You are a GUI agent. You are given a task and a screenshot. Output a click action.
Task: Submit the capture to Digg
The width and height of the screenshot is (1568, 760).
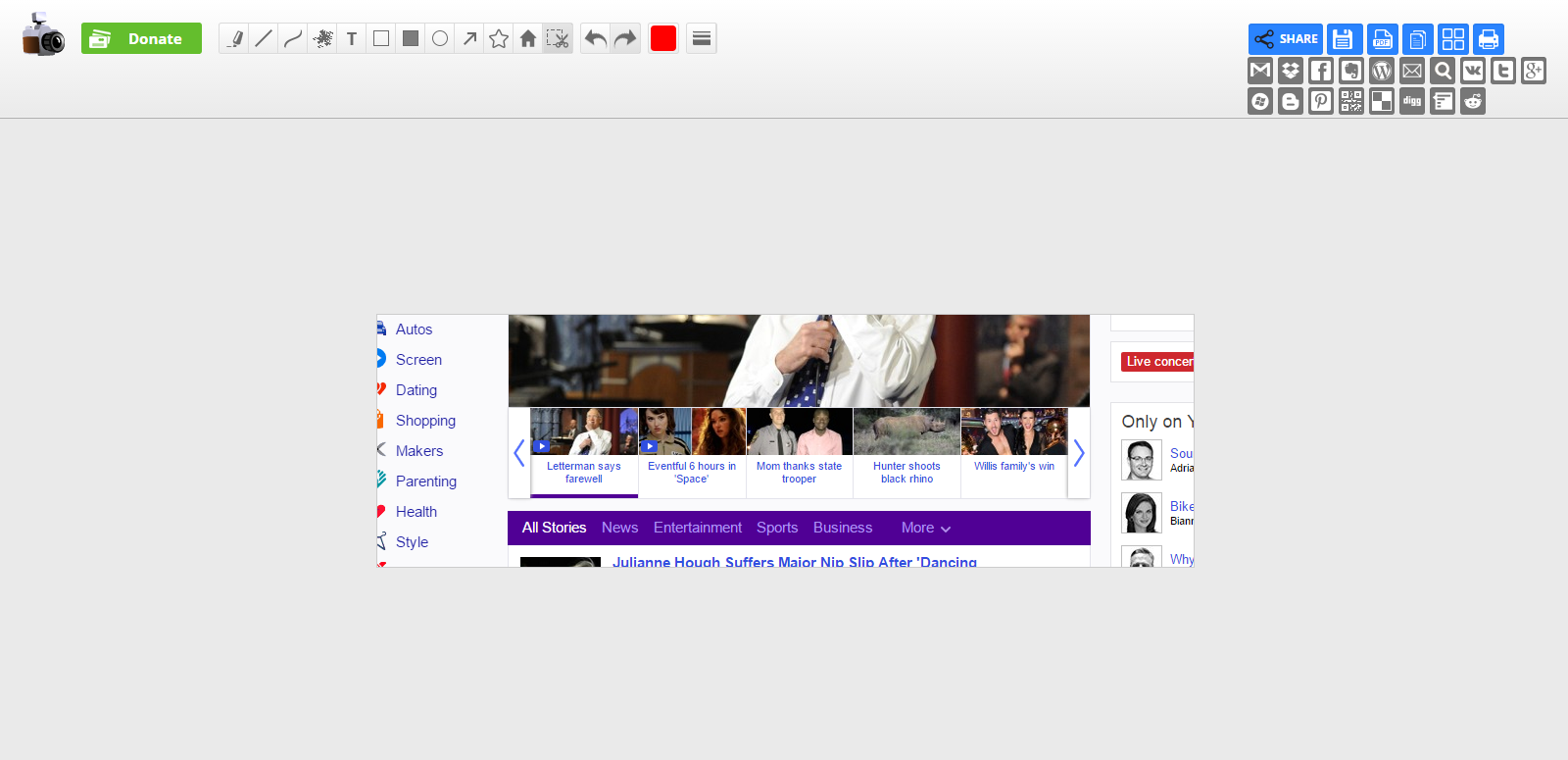[1412, 101]
